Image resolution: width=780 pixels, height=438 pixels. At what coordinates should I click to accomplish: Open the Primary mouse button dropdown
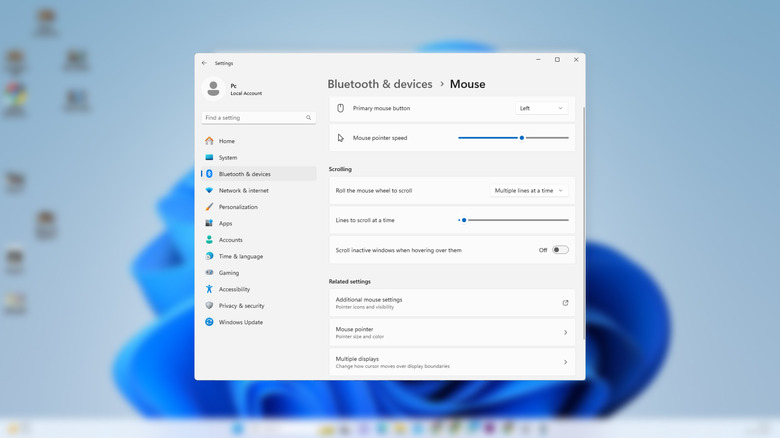(542, 108)
